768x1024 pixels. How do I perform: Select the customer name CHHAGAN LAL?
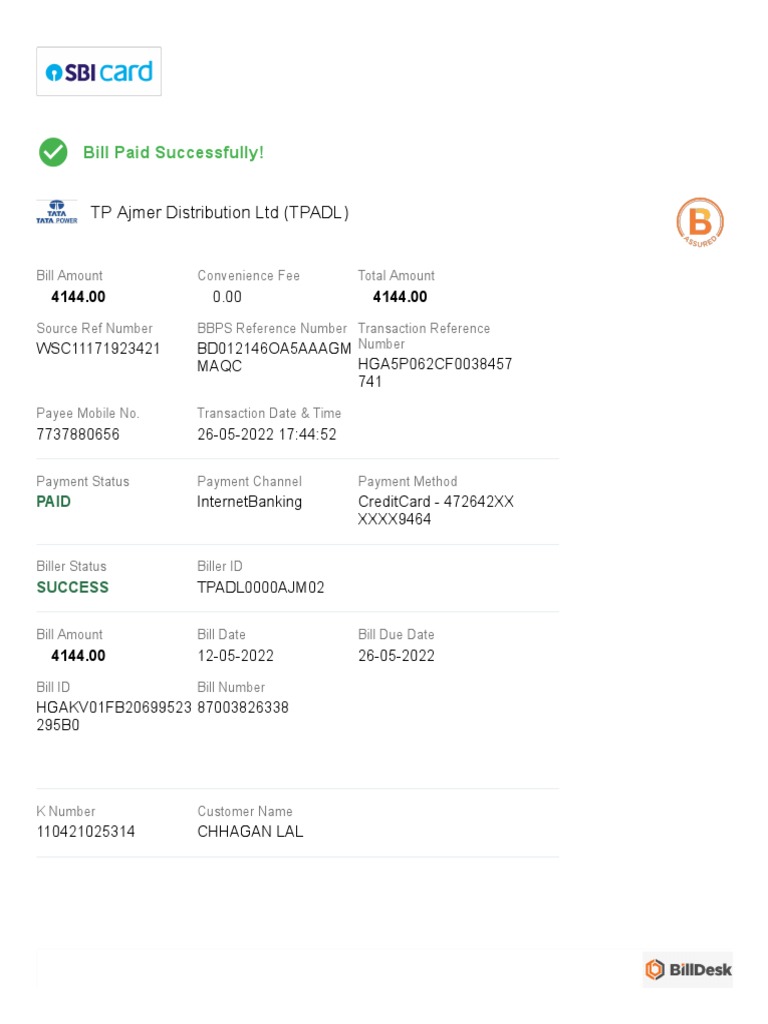tap(250, 832)
